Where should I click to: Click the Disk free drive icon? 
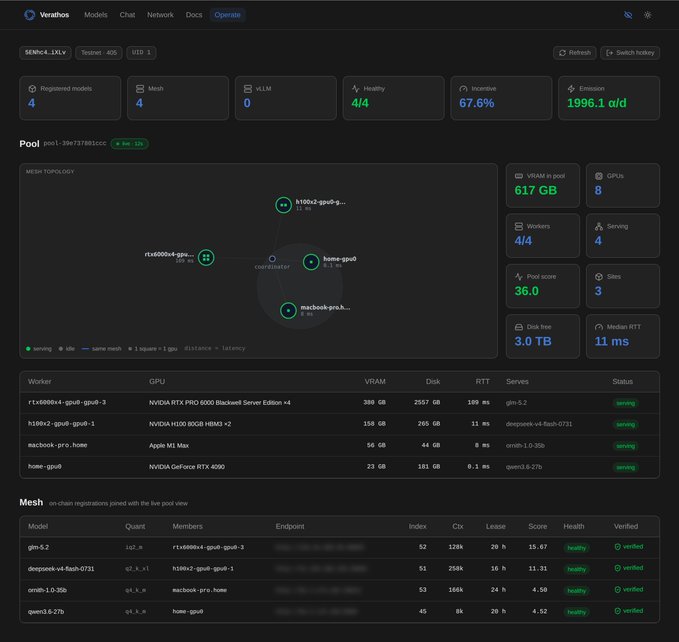coord(519,327)
